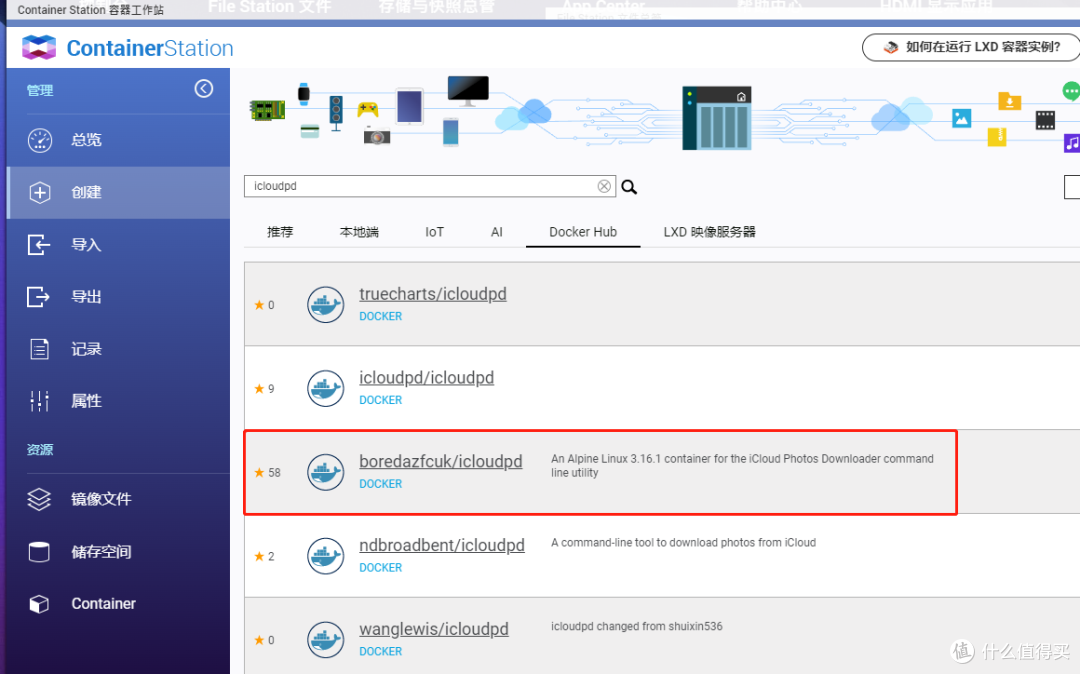1080x674 pixels.
Task: Select the 属性 (Properties) sliders icon
Action: tap(37, 400)
